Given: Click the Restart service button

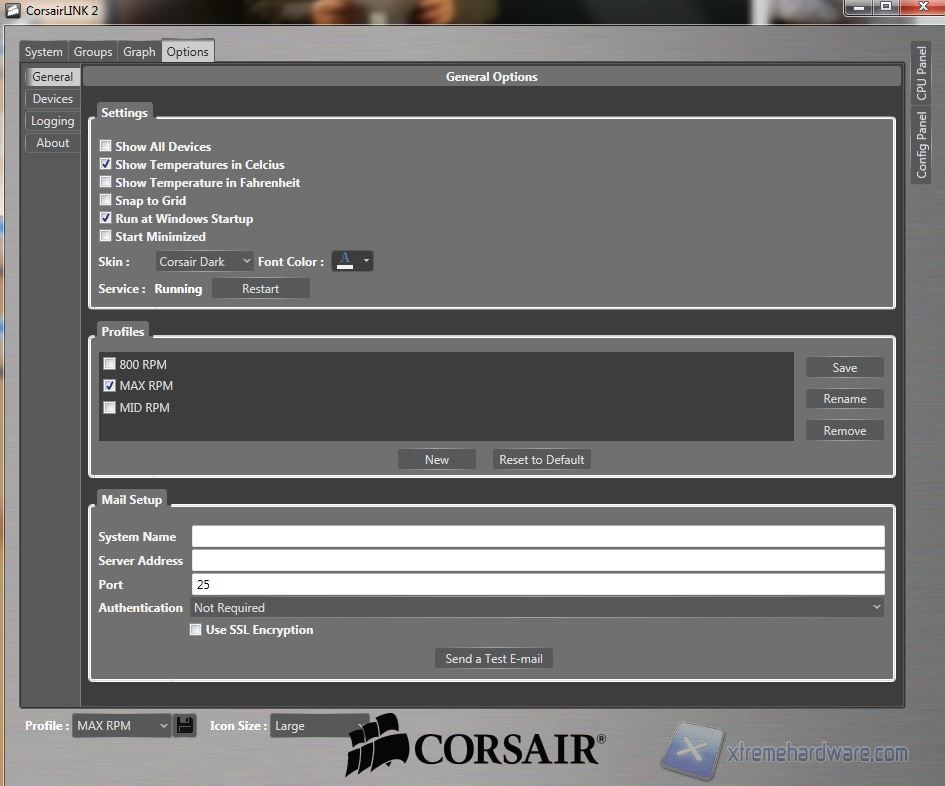Looking at the screenshot, I should tap(260, 289).
